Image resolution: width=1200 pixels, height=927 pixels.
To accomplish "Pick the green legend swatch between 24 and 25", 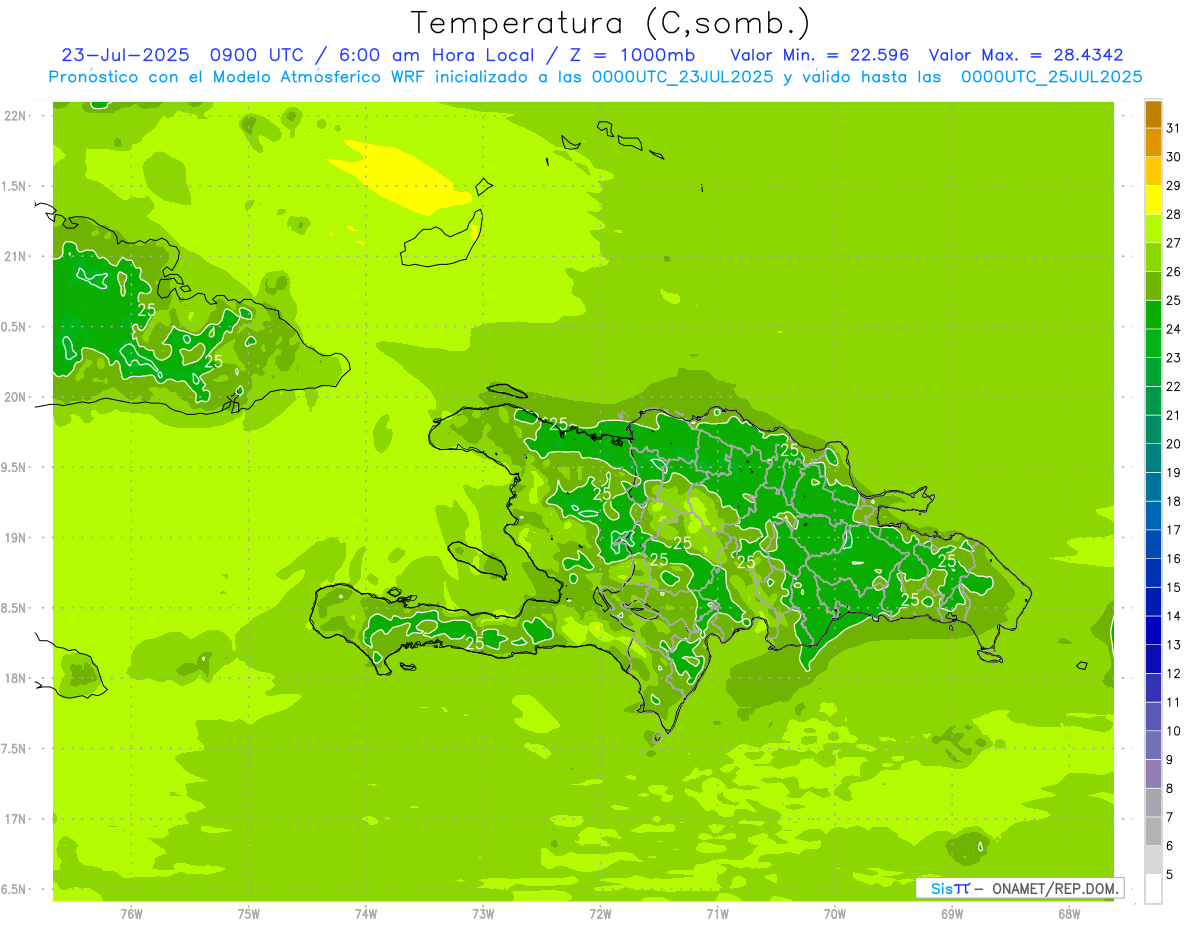I will pos(1153,314).
